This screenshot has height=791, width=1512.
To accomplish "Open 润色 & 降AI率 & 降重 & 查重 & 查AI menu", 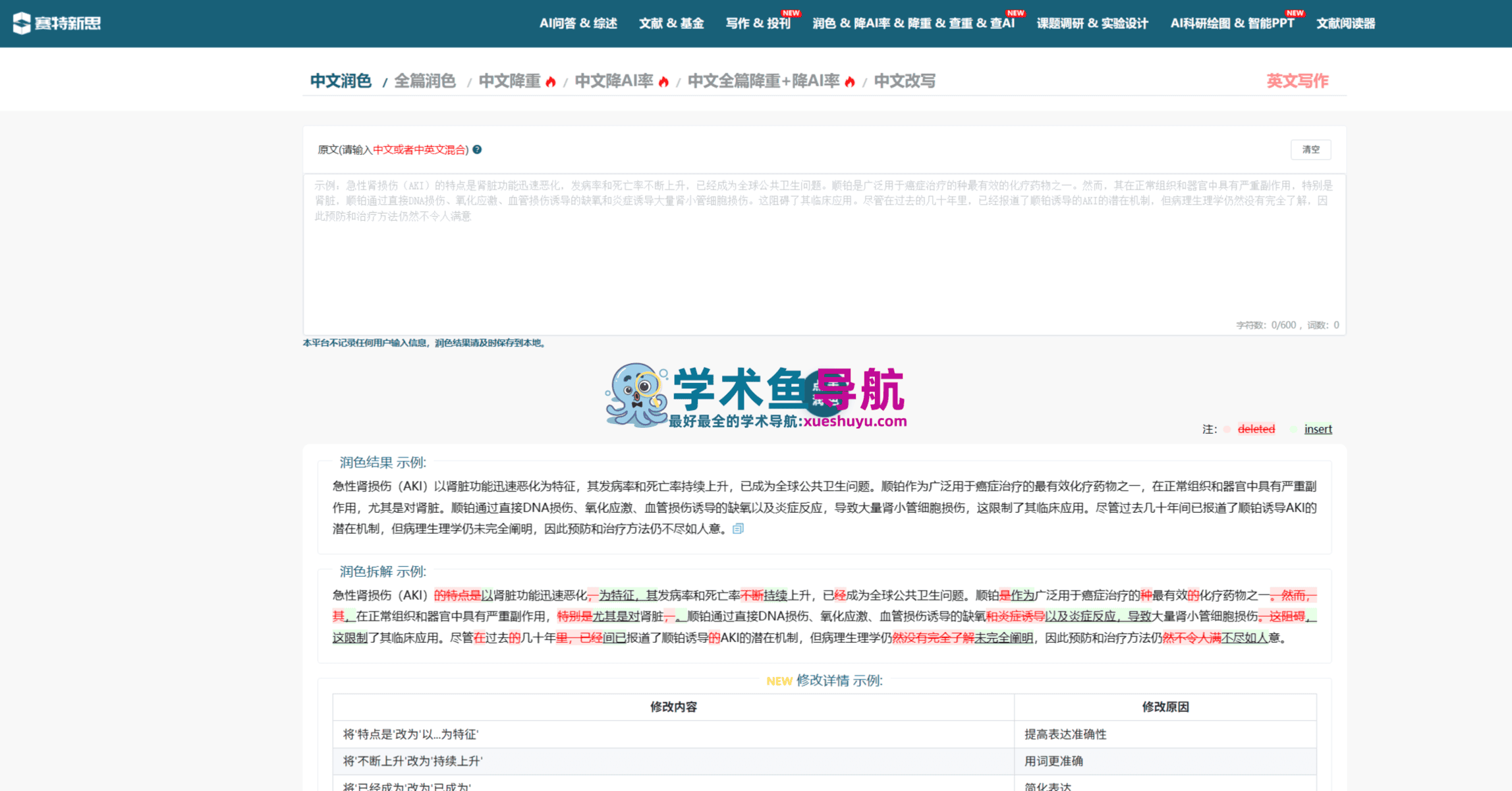I will pyautogui.click(x=913, y=24).
